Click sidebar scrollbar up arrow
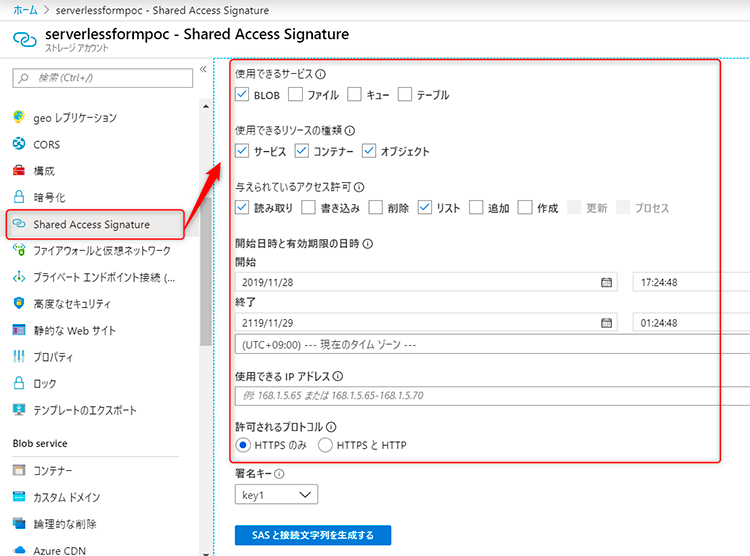750x556 pixels. [206, 106]
